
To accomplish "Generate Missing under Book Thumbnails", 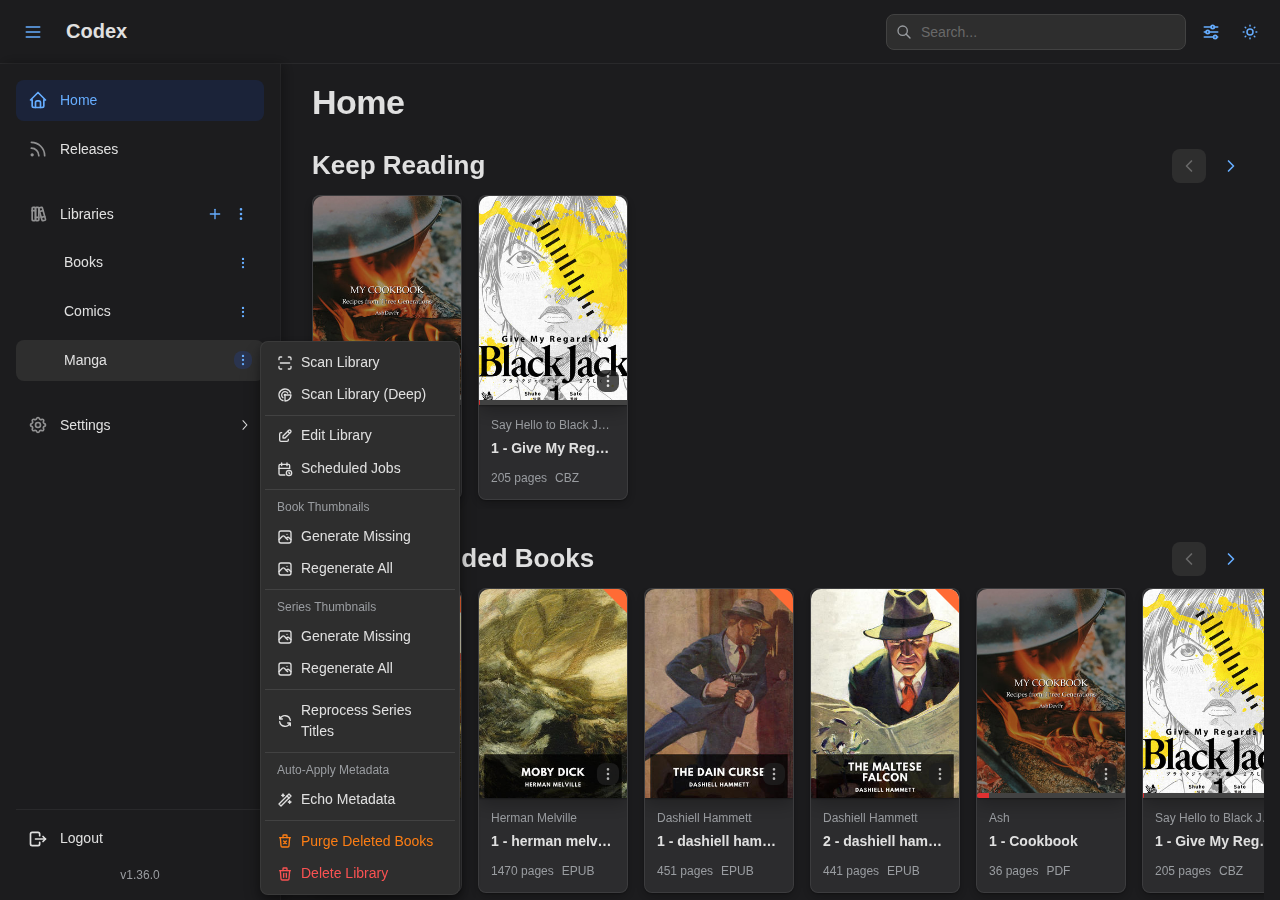I will pyautogui.click(x=360, y=536).
